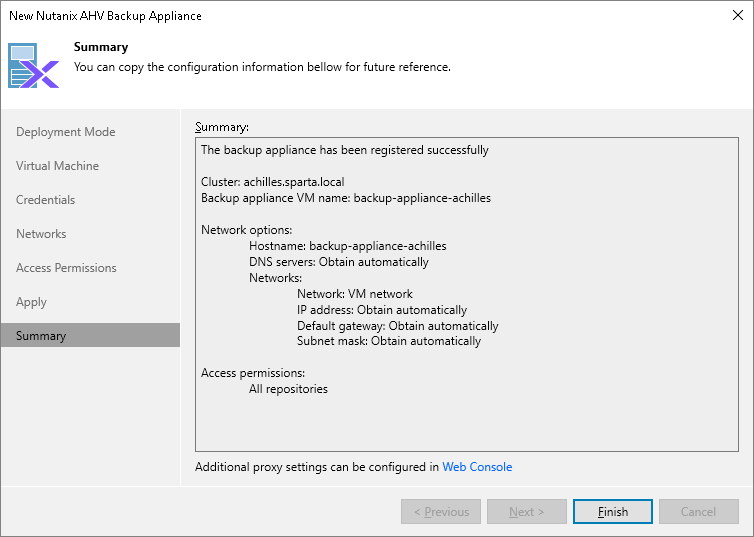This screenshot has height=537, width=754.
Task: Click the dialog title bar text
Action: click(105, 16)
